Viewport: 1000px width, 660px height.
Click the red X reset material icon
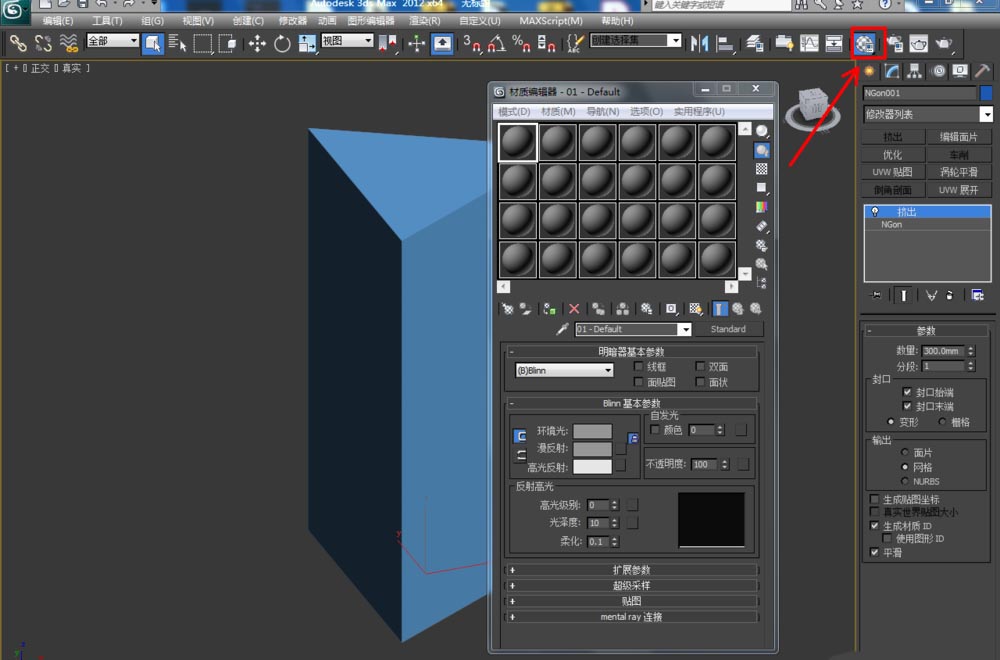(x=574, y=309)
